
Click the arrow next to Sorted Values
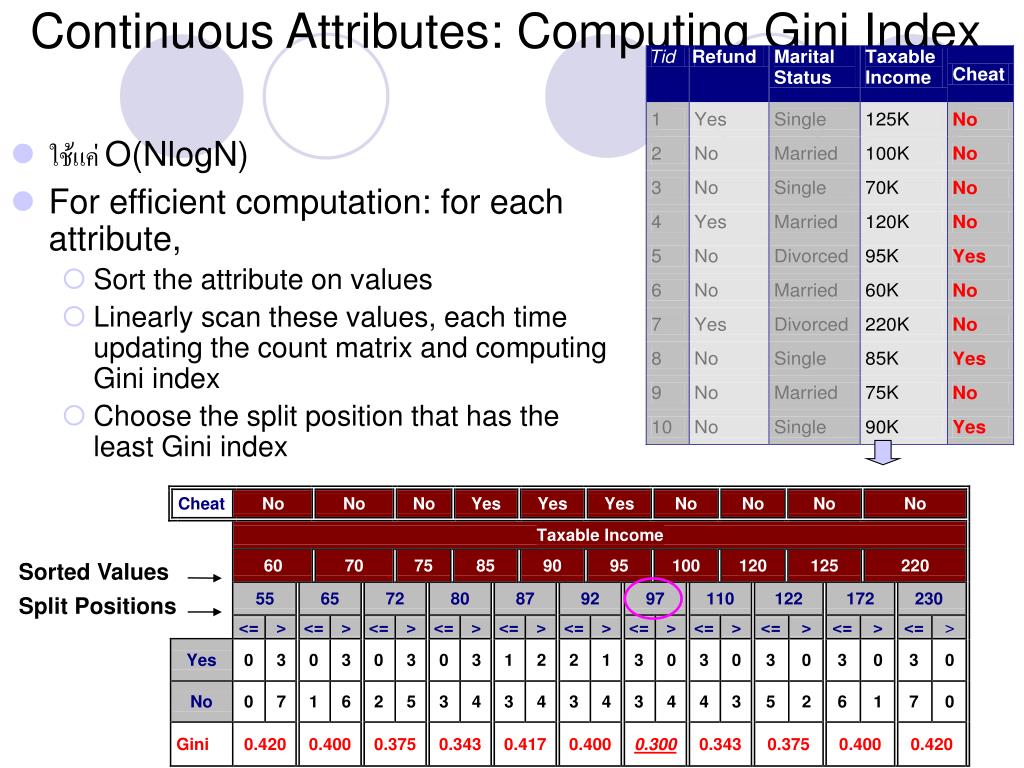pos(204,578)
